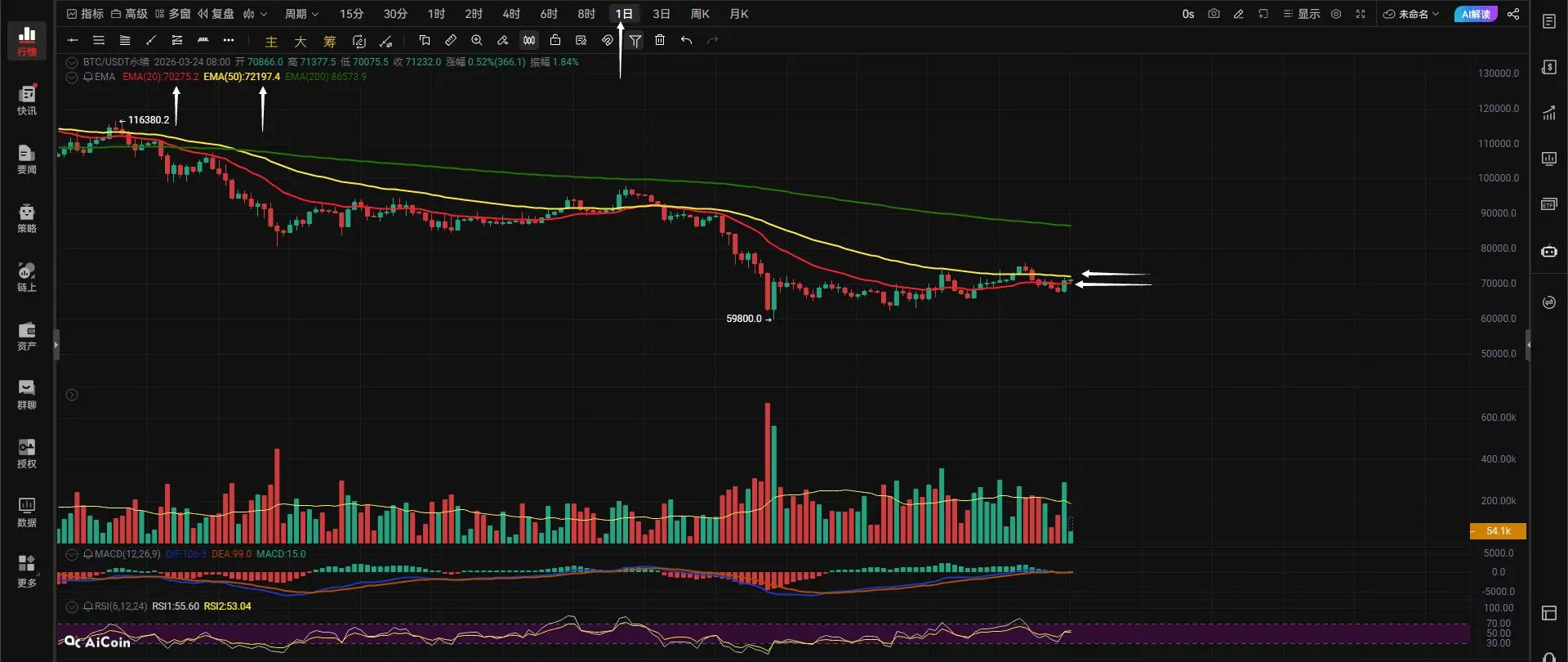The width and height of the screenshot is (1568, 662).
Task: Toggle the EMA alert bell icon
Action: click(87, 77)
